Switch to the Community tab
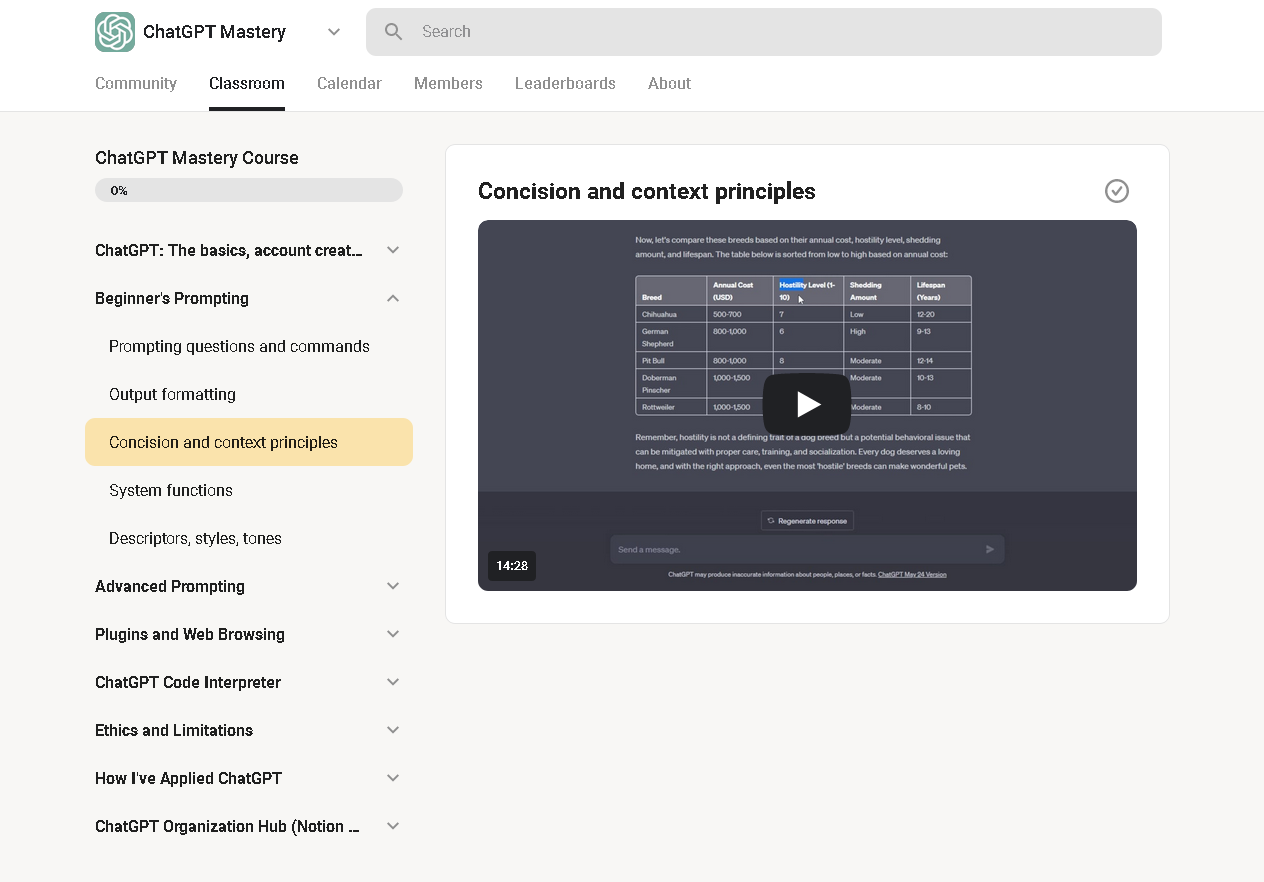This screenshot has width=1264, height=882. point(136,84)
